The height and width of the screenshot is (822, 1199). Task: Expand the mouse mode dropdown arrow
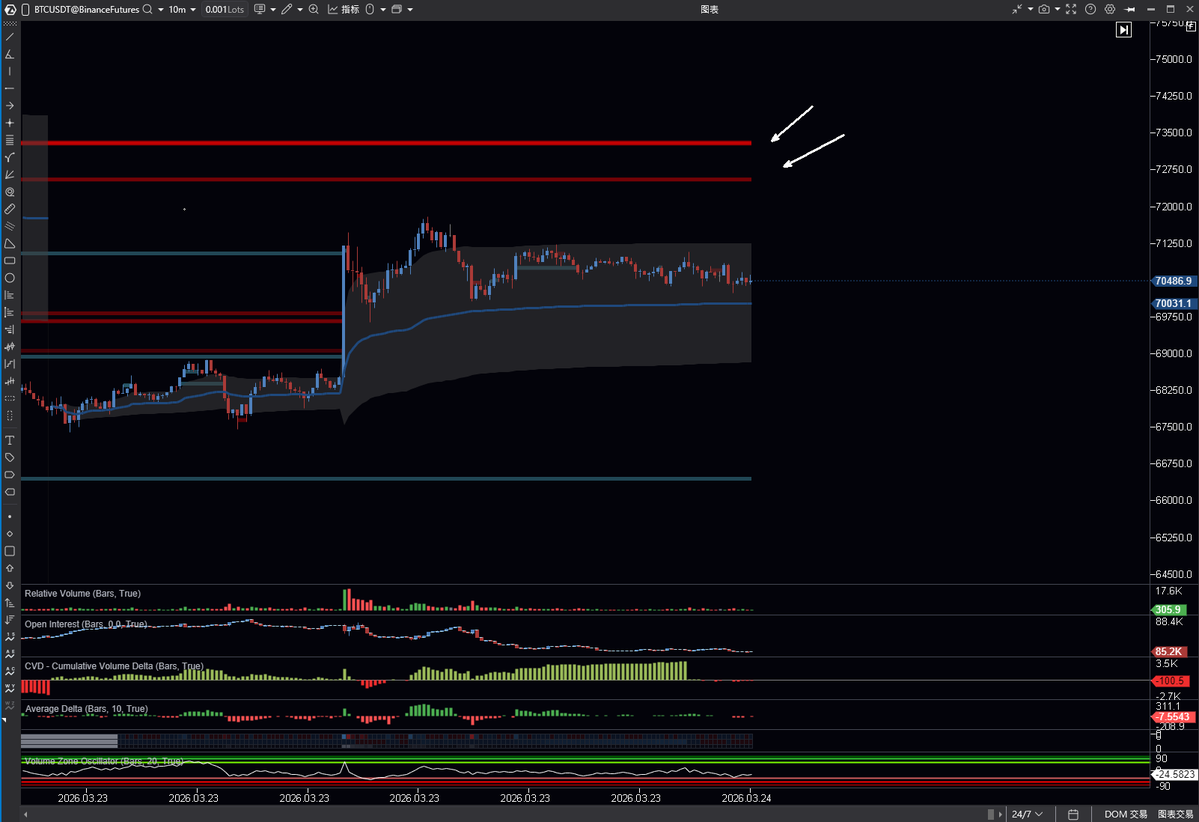click(x=383, y=10)
